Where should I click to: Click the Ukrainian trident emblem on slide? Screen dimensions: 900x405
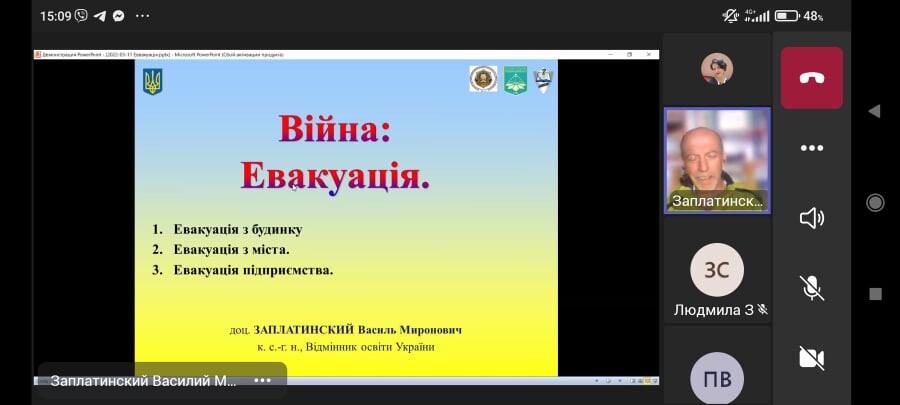[153, 81]
